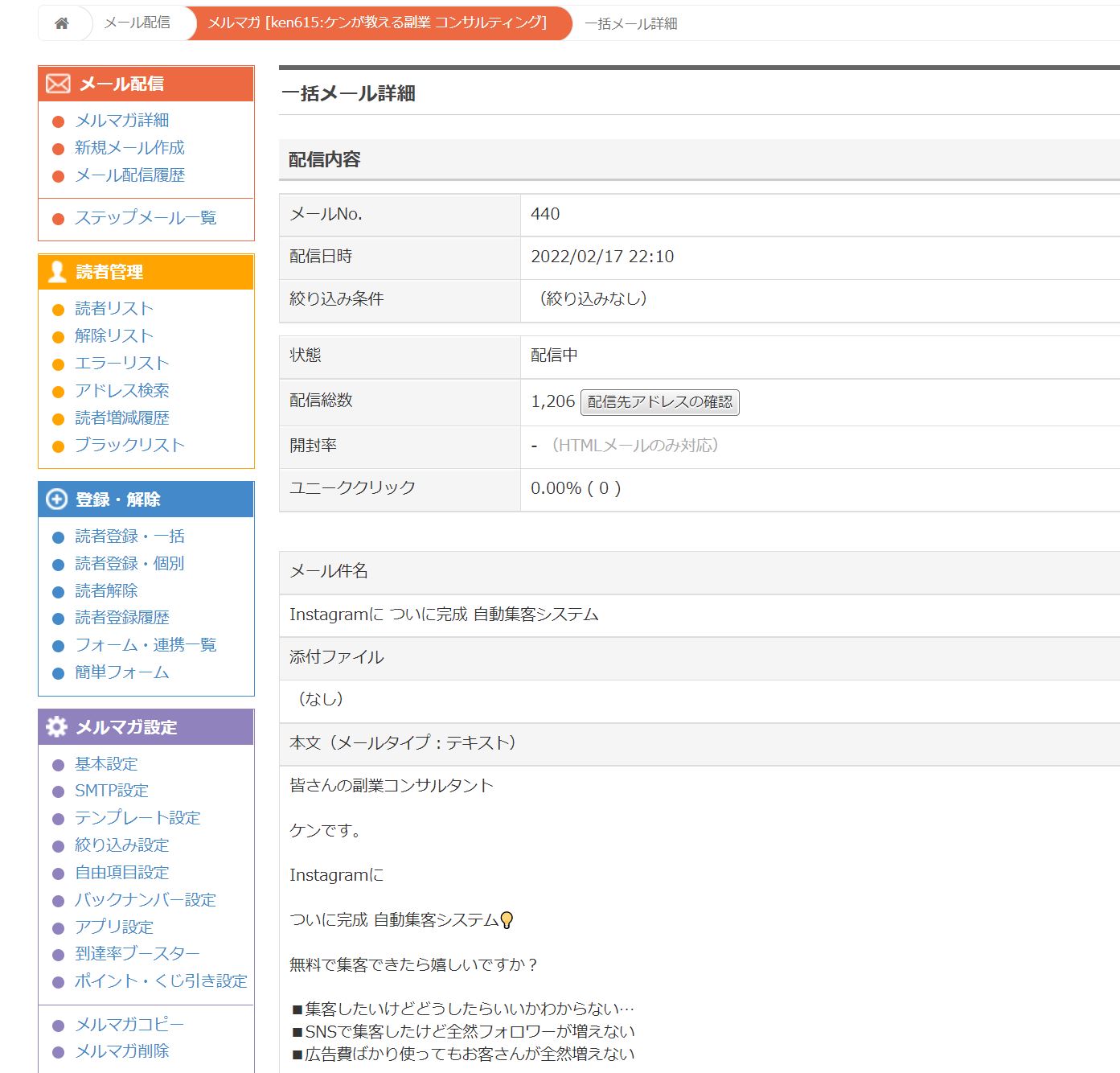Click the gear icon in メルマガ設定 header
This screenshot has height=1073, width=1120.
pyautogui.click(x=56, y=727)
